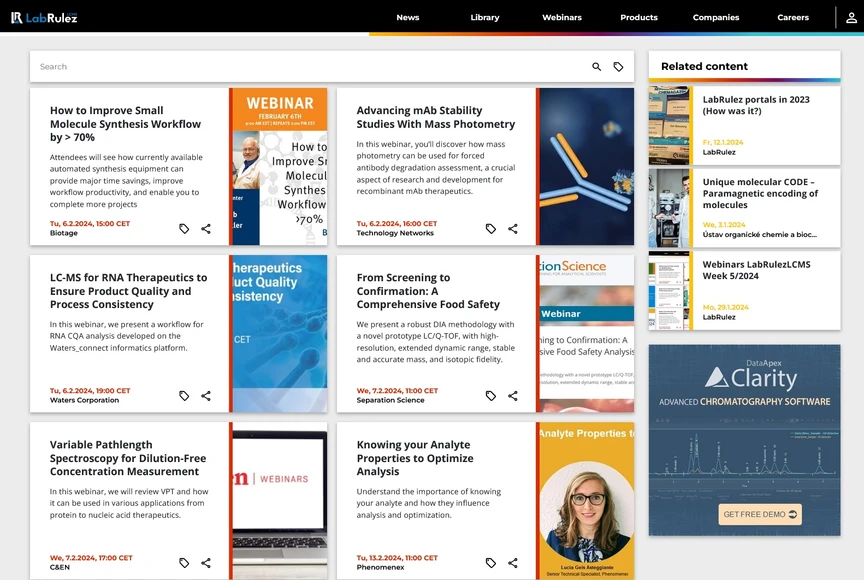Click the LabRulezLCMS Week 5 thumbnail
Viewport: 864px width, 580px height.
(x=669, y=291)
